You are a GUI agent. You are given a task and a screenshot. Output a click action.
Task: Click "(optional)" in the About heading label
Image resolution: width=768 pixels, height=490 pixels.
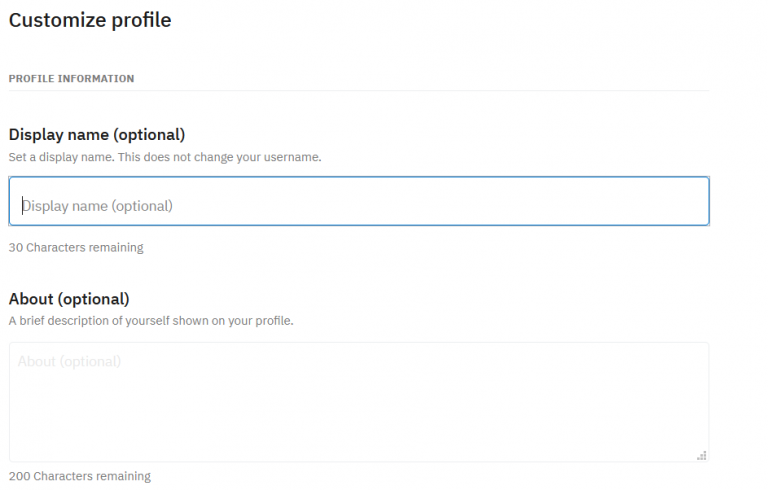point(94,298)
